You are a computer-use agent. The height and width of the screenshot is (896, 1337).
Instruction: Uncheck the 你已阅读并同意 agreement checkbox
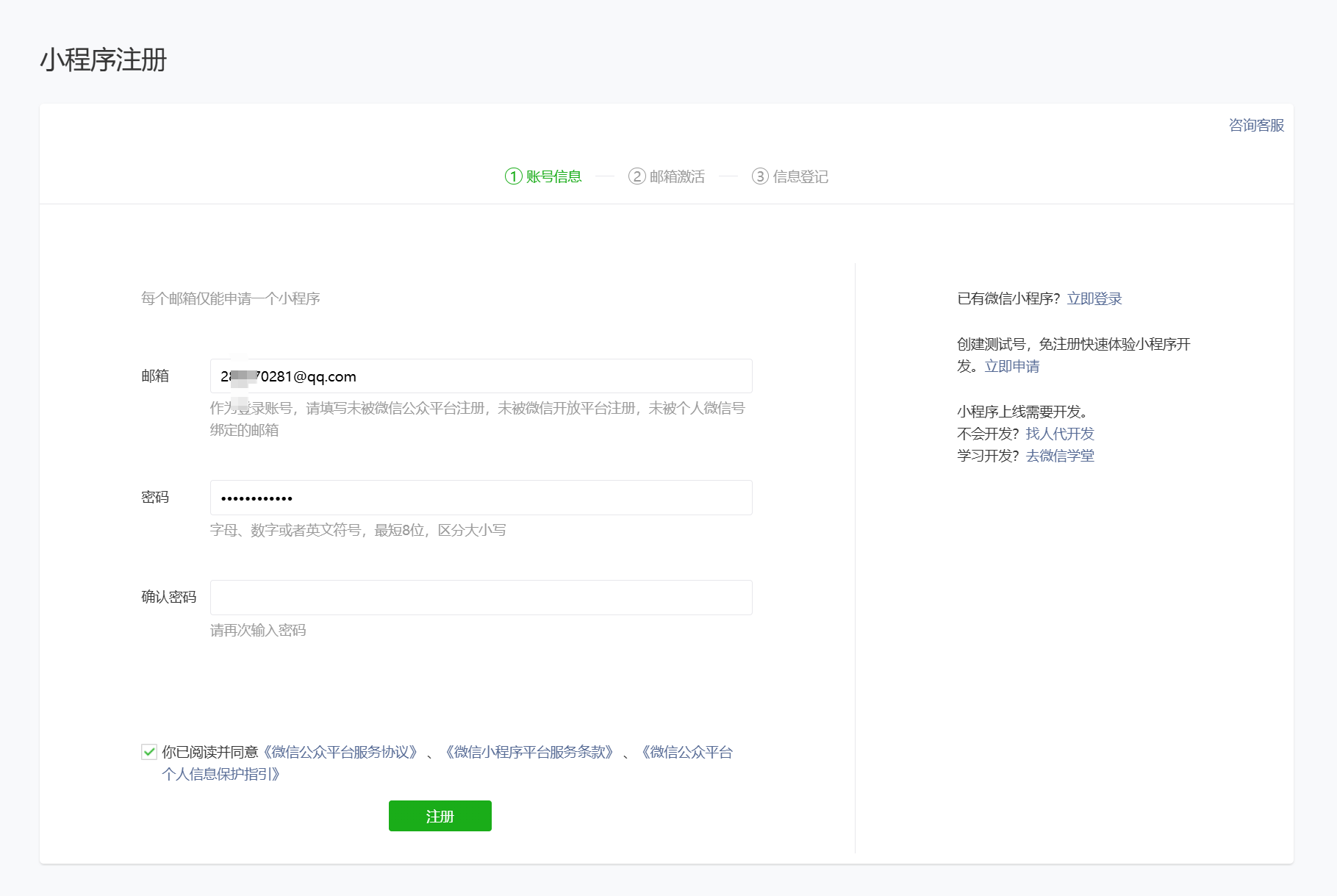149,751
